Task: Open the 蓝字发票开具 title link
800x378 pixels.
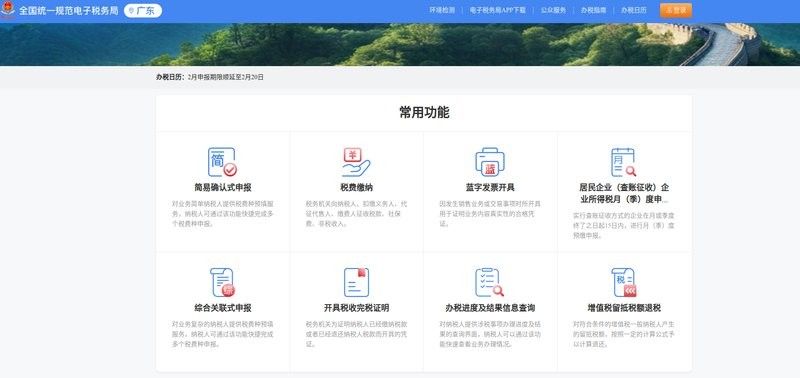Action: point(490,188)
